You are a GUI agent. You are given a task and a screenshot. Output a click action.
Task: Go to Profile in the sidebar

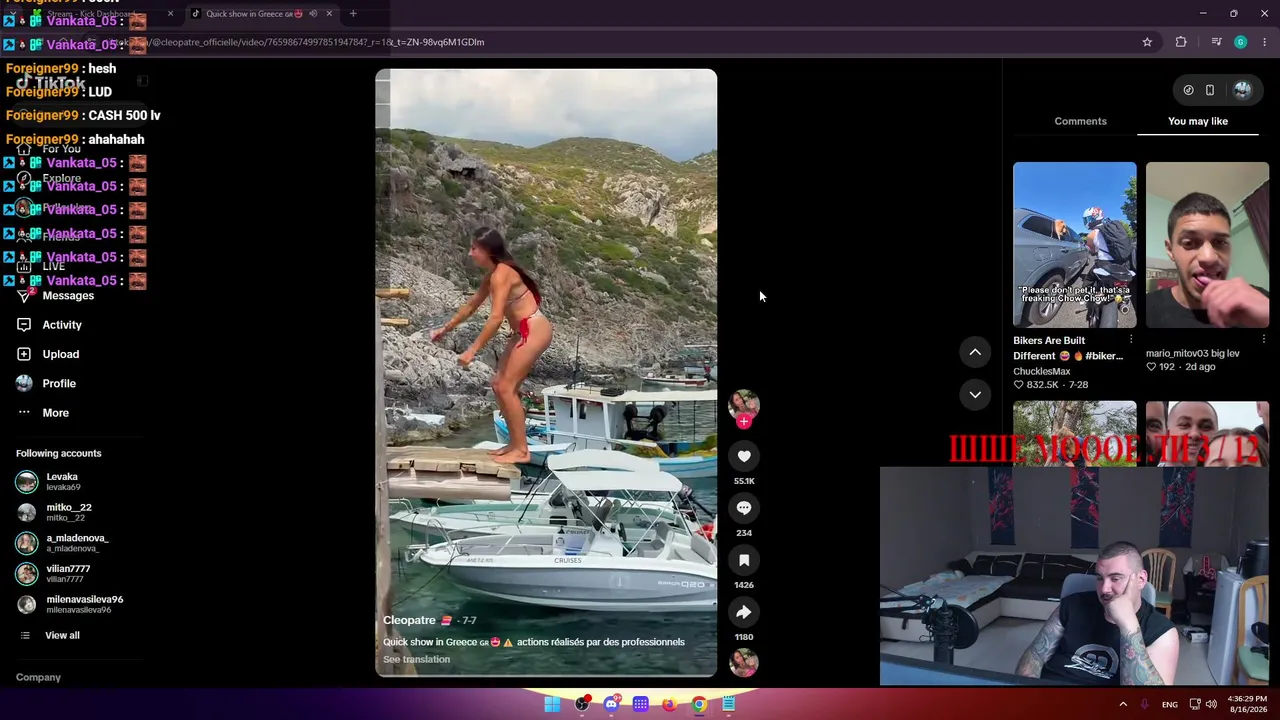click(x=59, y=383)
